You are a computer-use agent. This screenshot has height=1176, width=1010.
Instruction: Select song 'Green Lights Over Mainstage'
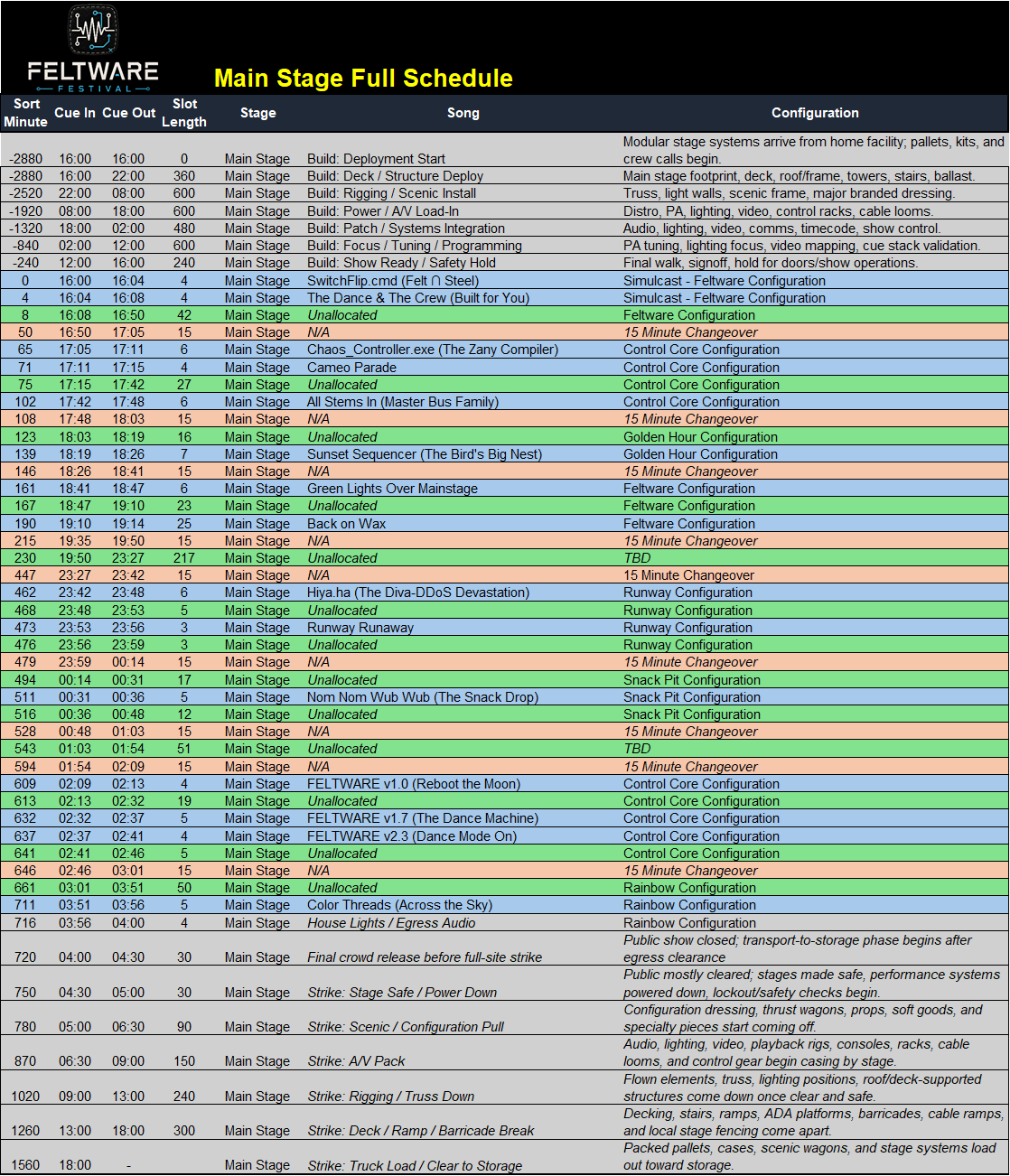392,489
